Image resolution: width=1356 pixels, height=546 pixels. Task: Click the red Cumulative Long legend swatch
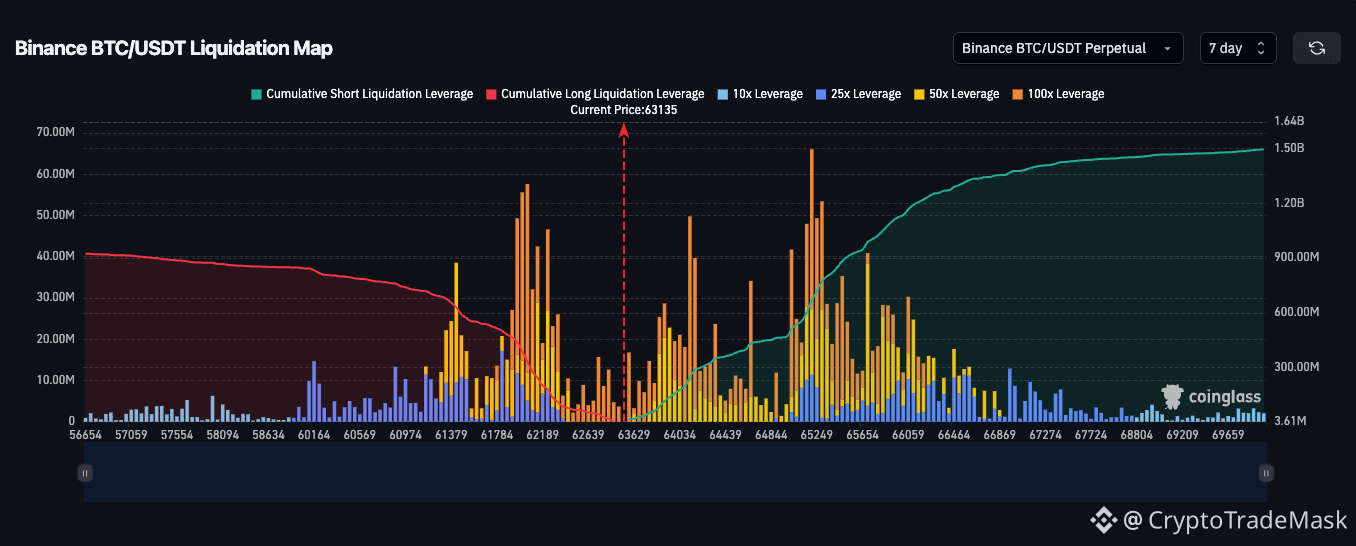491,94
